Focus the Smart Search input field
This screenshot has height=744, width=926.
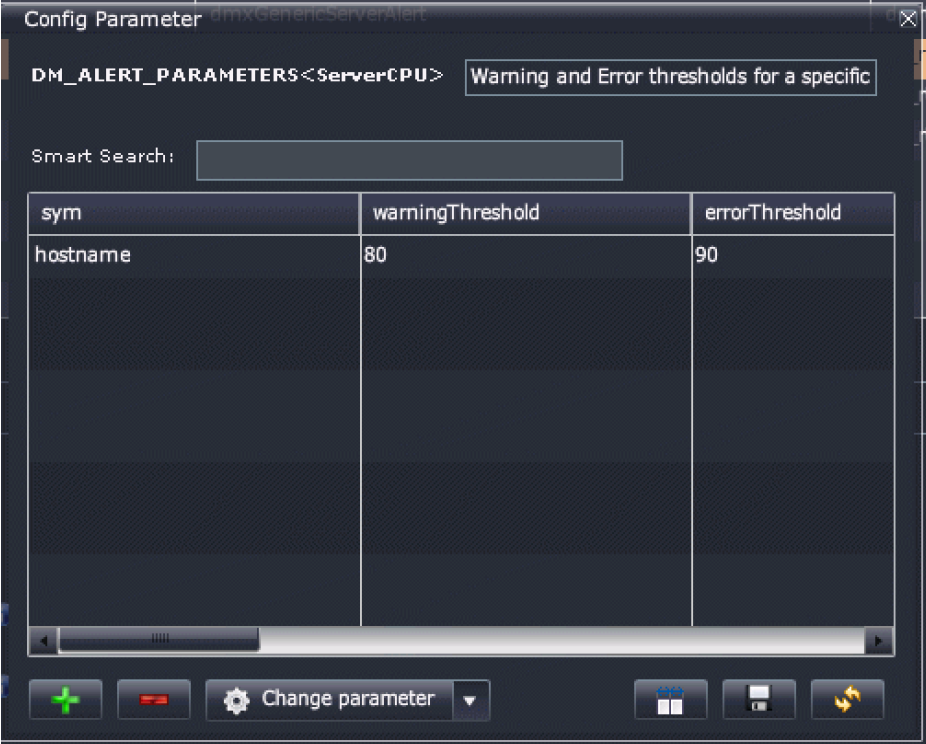tap(409, 160)
